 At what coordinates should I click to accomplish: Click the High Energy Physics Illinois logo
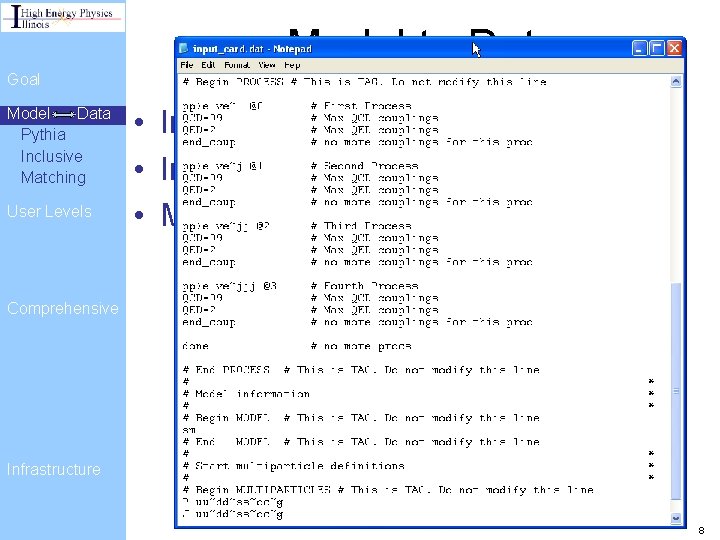[62, 17]
